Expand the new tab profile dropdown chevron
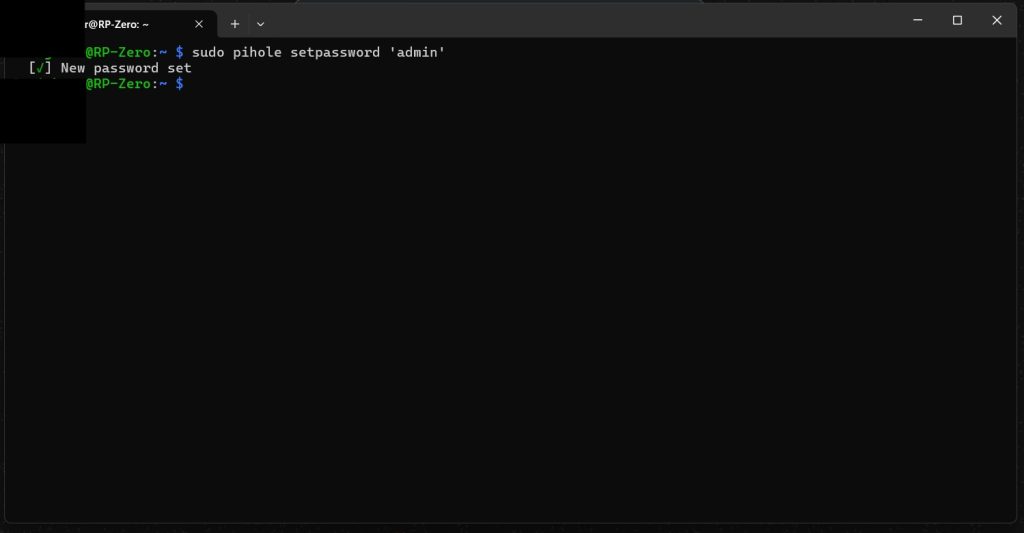The height and width of the screenshot is (533, 1024). (x=261, y=23)
